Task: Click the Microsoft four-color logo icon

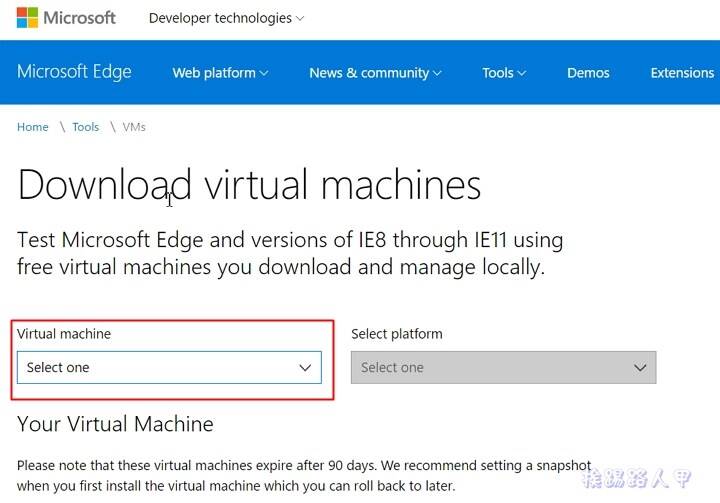Action: tap(27, 18)
